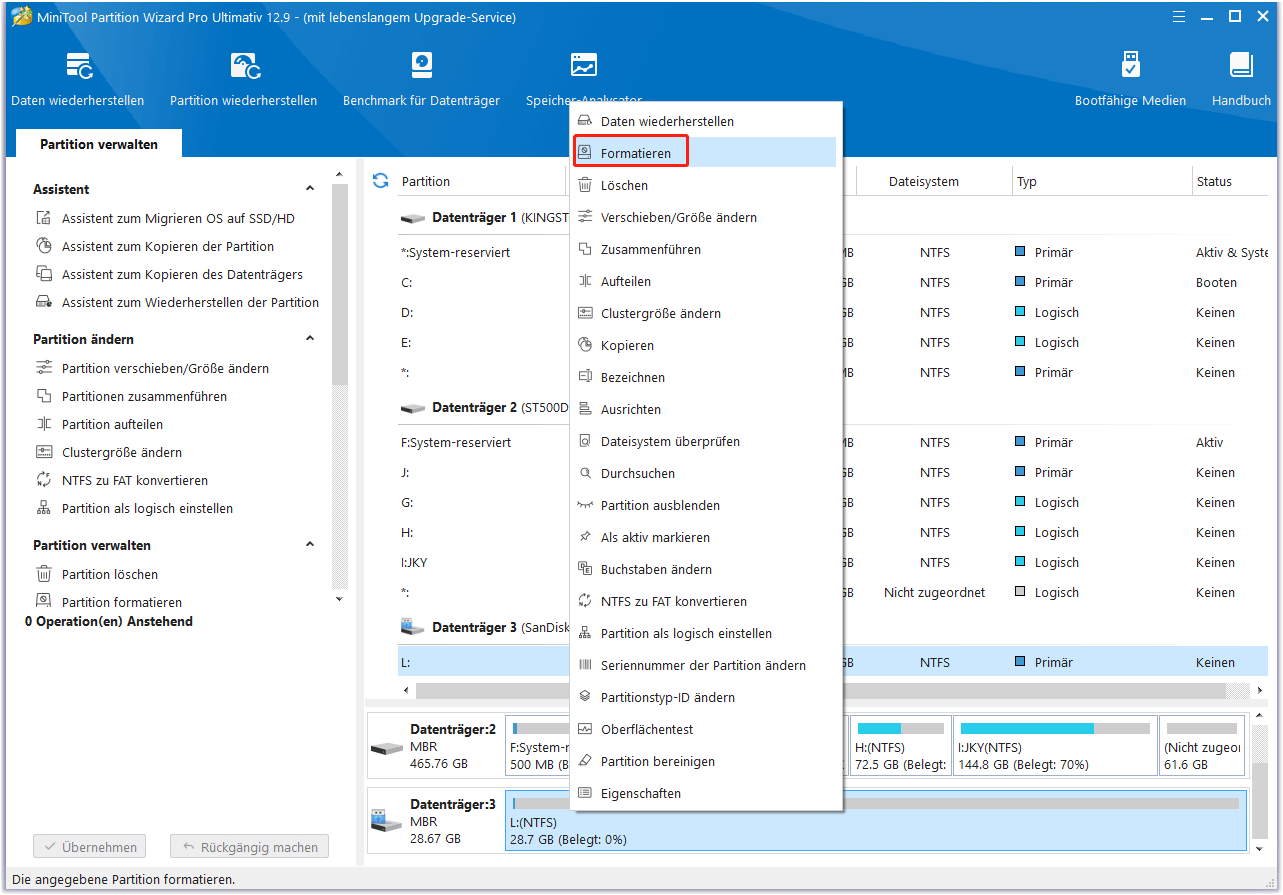Click the Übernehmen button
The image size is (1283, 895).
[90, 847]
